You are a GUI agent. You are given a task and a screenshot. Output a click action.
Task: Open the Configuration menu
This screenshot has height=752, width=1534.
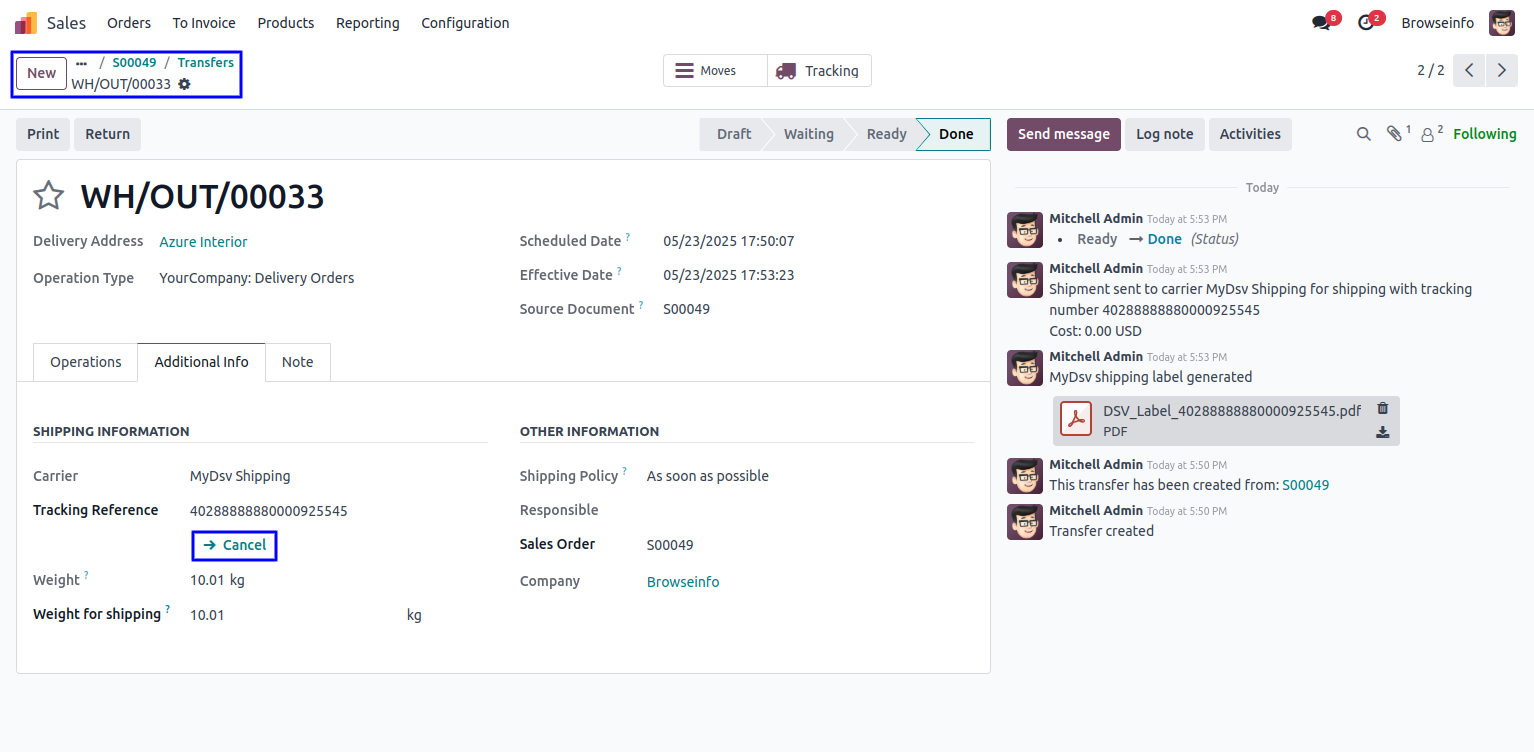[465, 23]
